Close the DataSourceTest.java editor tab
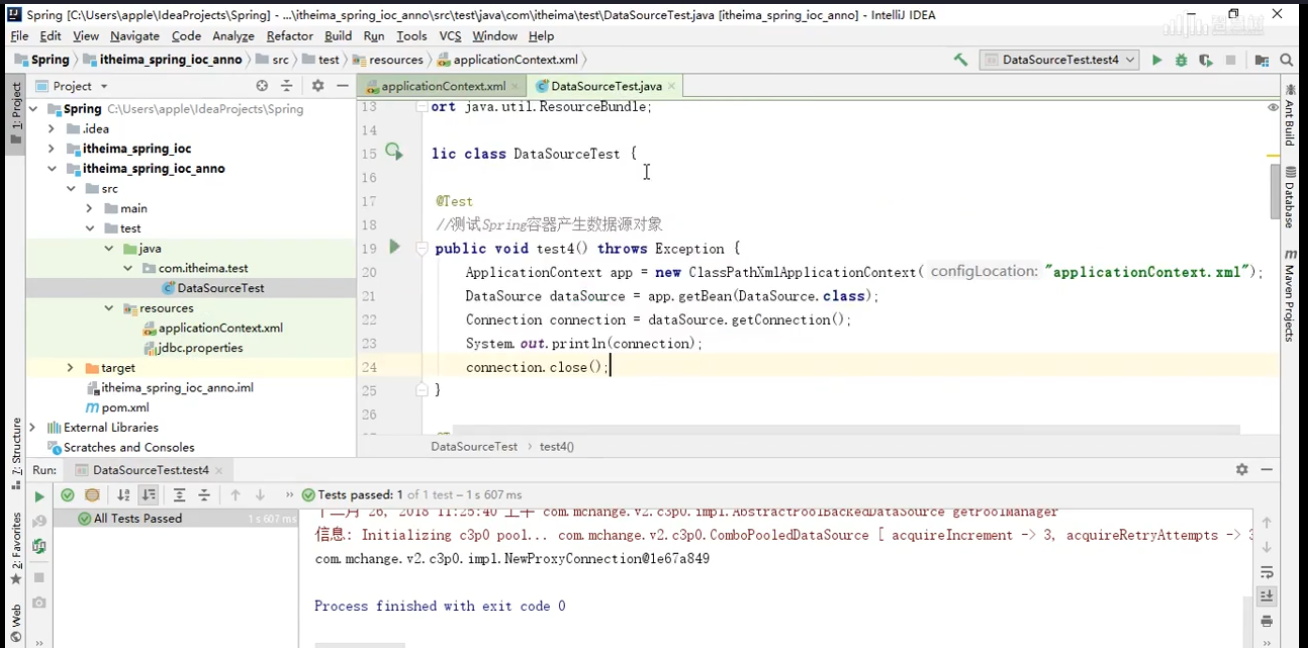Viewport: 1308px width, 648px height. click(672, 87)
